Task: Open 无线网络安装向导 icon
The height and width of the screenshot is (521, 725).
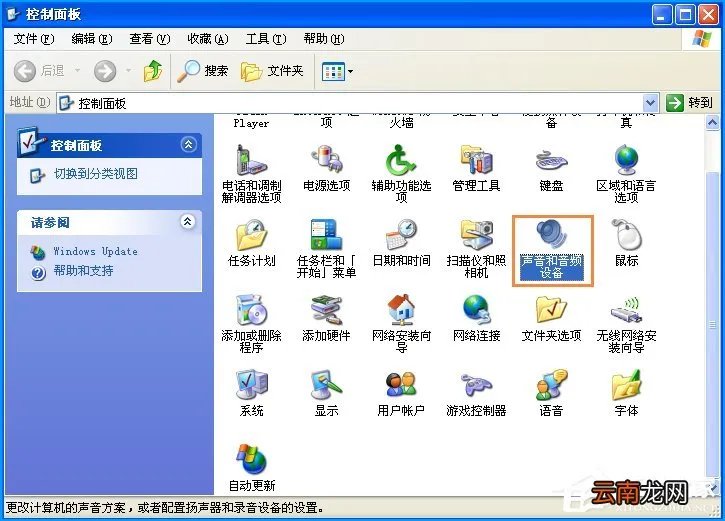Action: (626, 324)
